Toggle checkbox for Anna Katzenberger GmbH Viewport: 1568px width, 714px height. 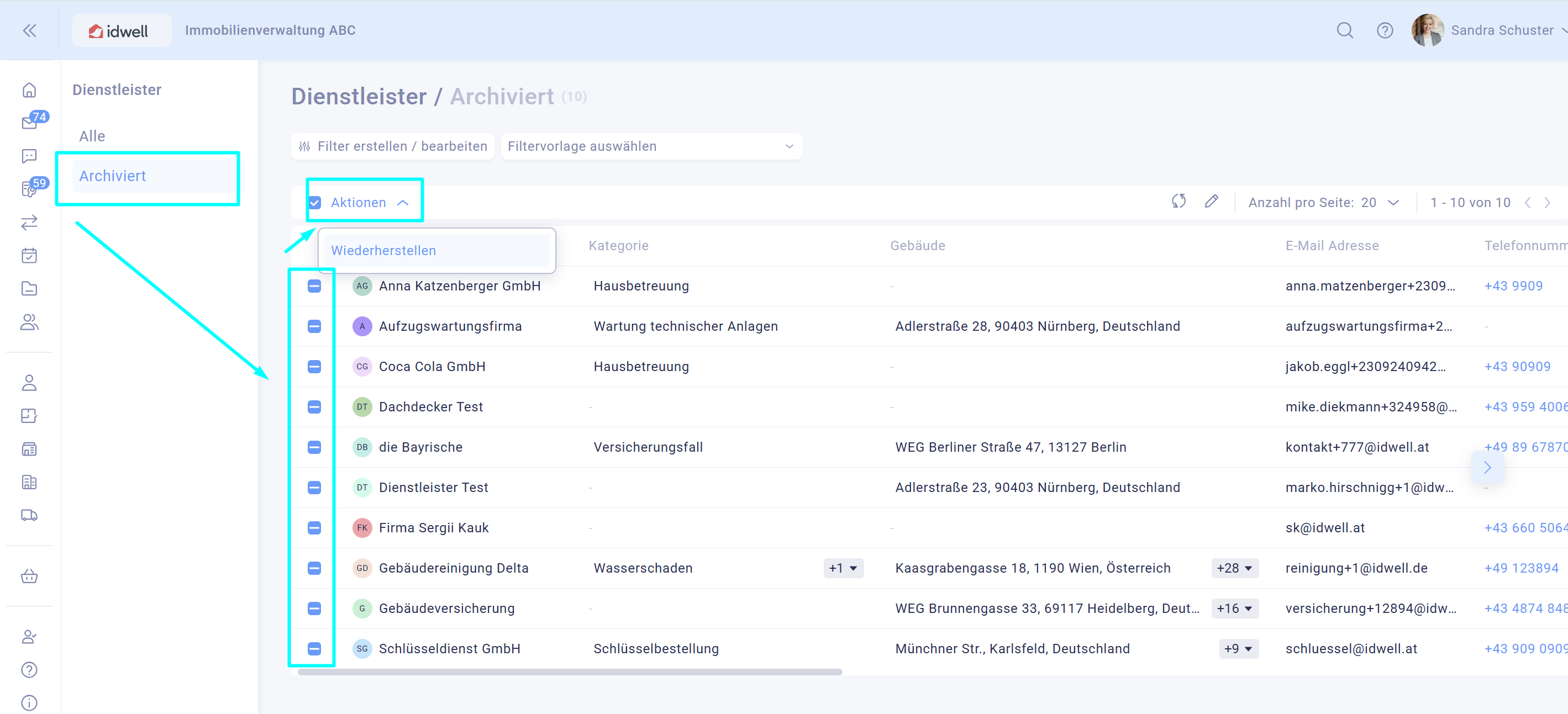coord(314,286)
